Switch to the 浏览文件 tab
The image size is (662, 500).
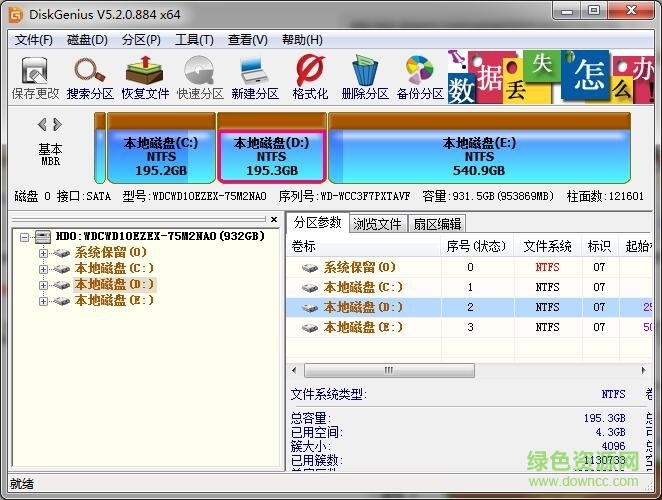tap(377, 223)
